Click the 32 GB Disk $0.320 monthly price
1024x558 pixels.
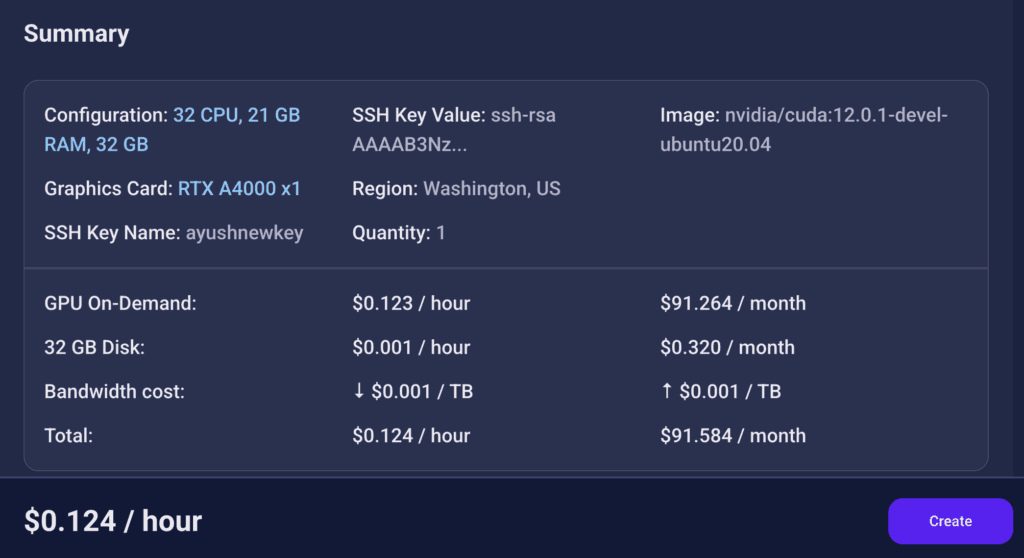click(x=727, y=348)
